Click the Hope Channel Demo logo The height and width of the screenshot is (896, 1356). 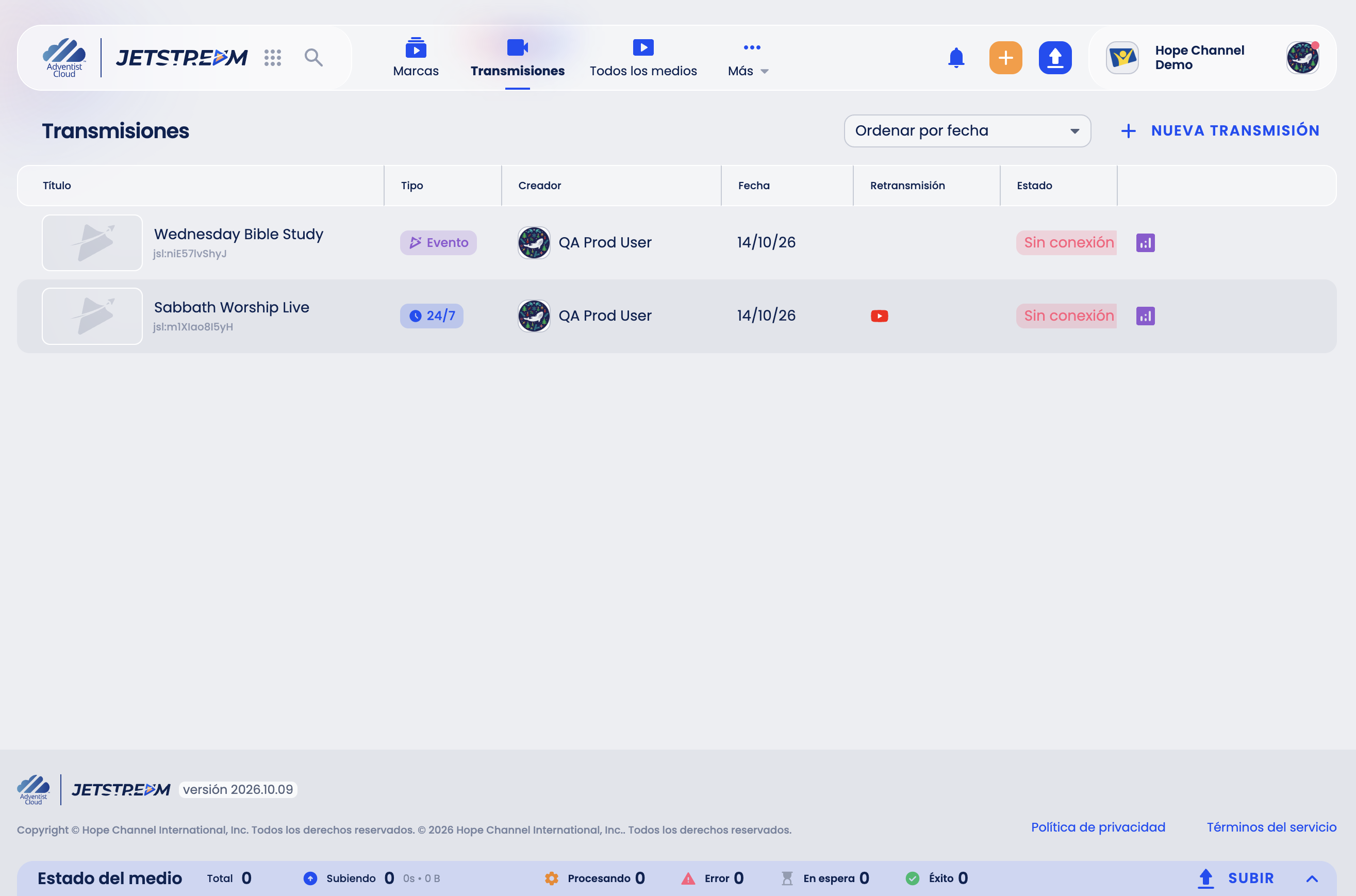(x=1122, y=58)
